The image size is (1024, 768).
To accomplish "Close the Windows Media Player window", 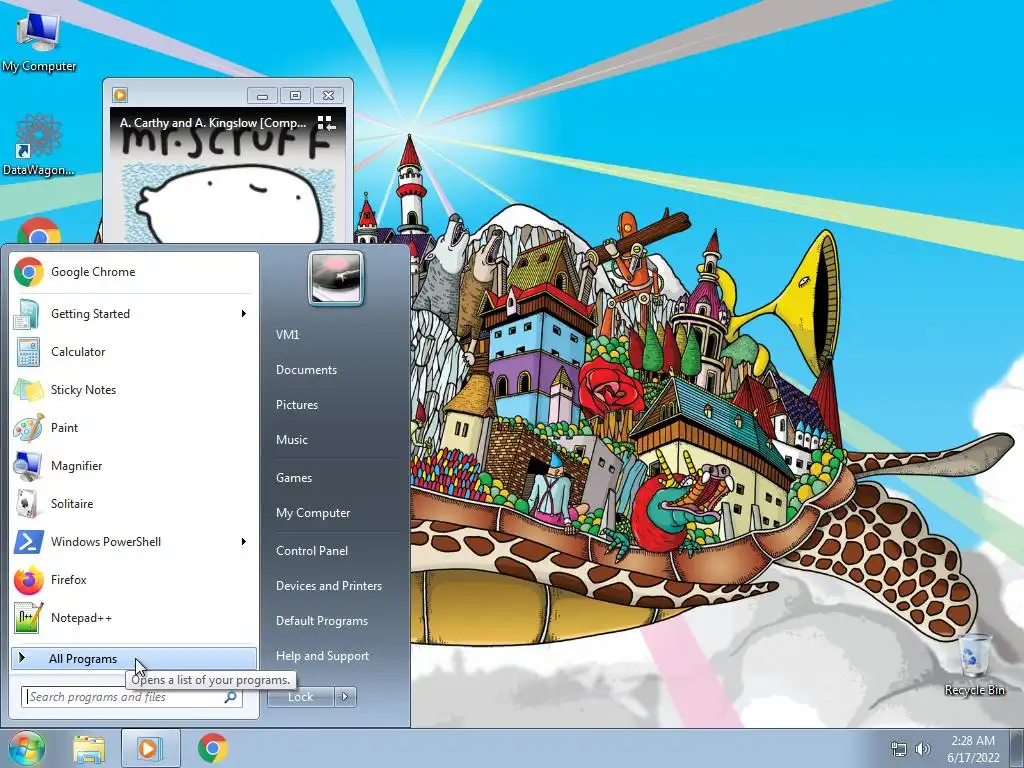I will click(x=328, y=96).
